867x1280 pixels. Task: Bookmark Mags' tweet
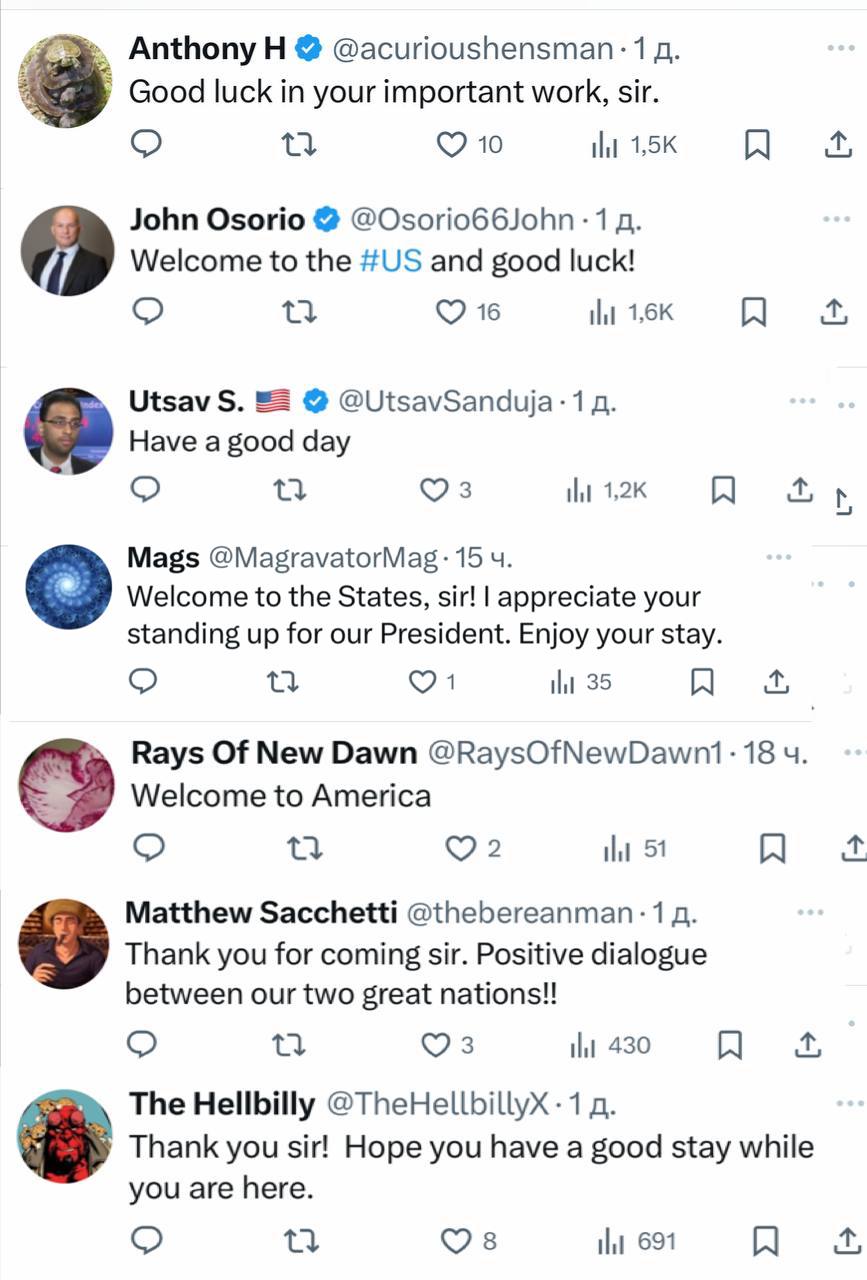click(703, 682)
